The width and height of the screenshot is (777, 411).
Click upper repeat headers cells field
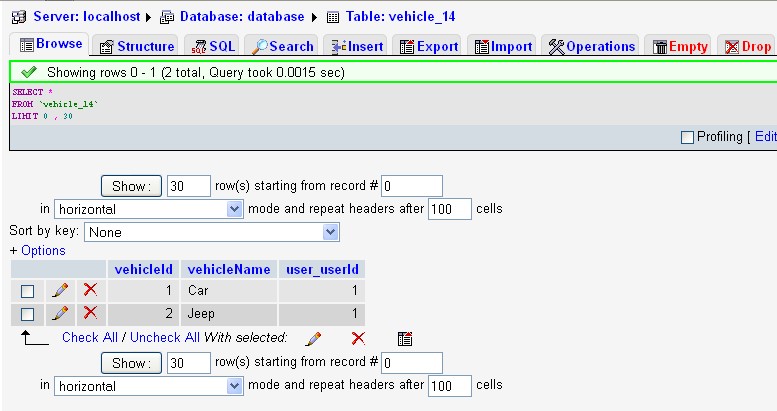pyautogui.click(x=450, y=209)
